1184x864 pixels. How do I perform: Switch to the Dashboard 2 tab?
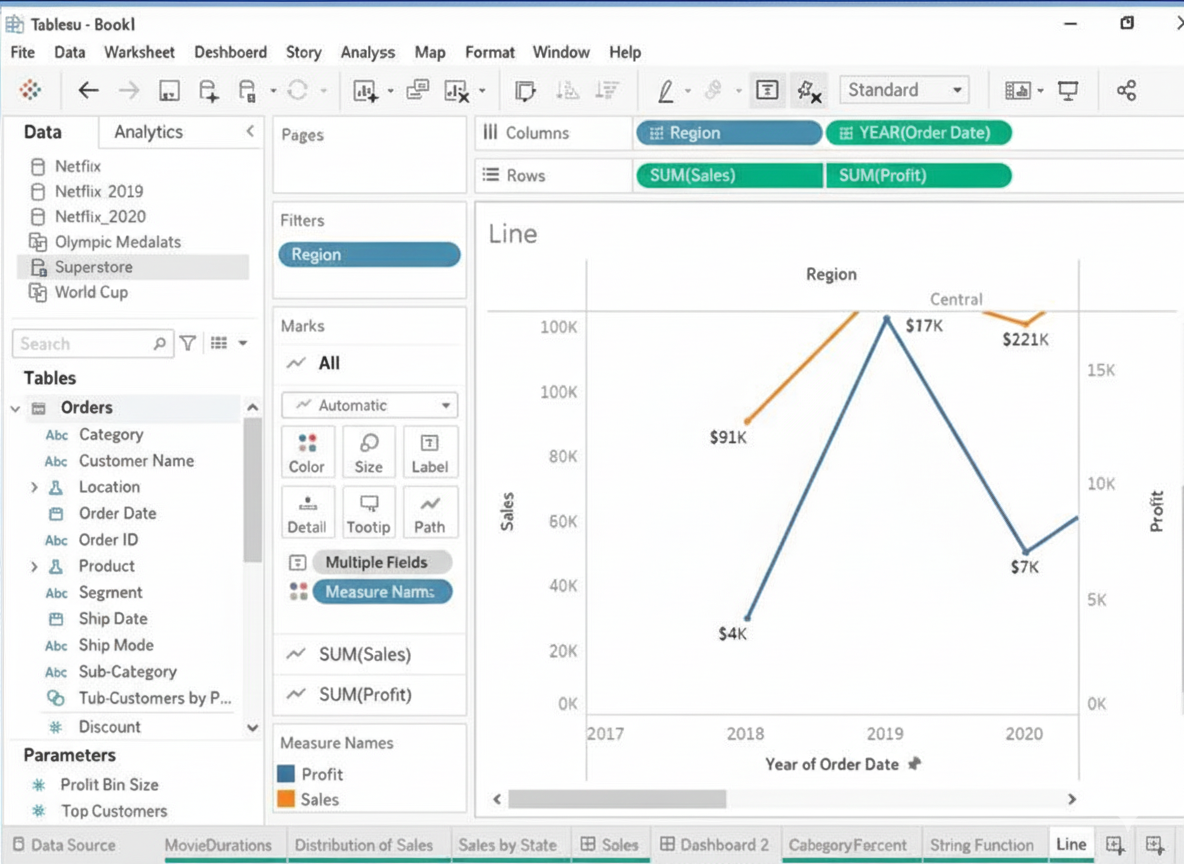tap(714, 844)
